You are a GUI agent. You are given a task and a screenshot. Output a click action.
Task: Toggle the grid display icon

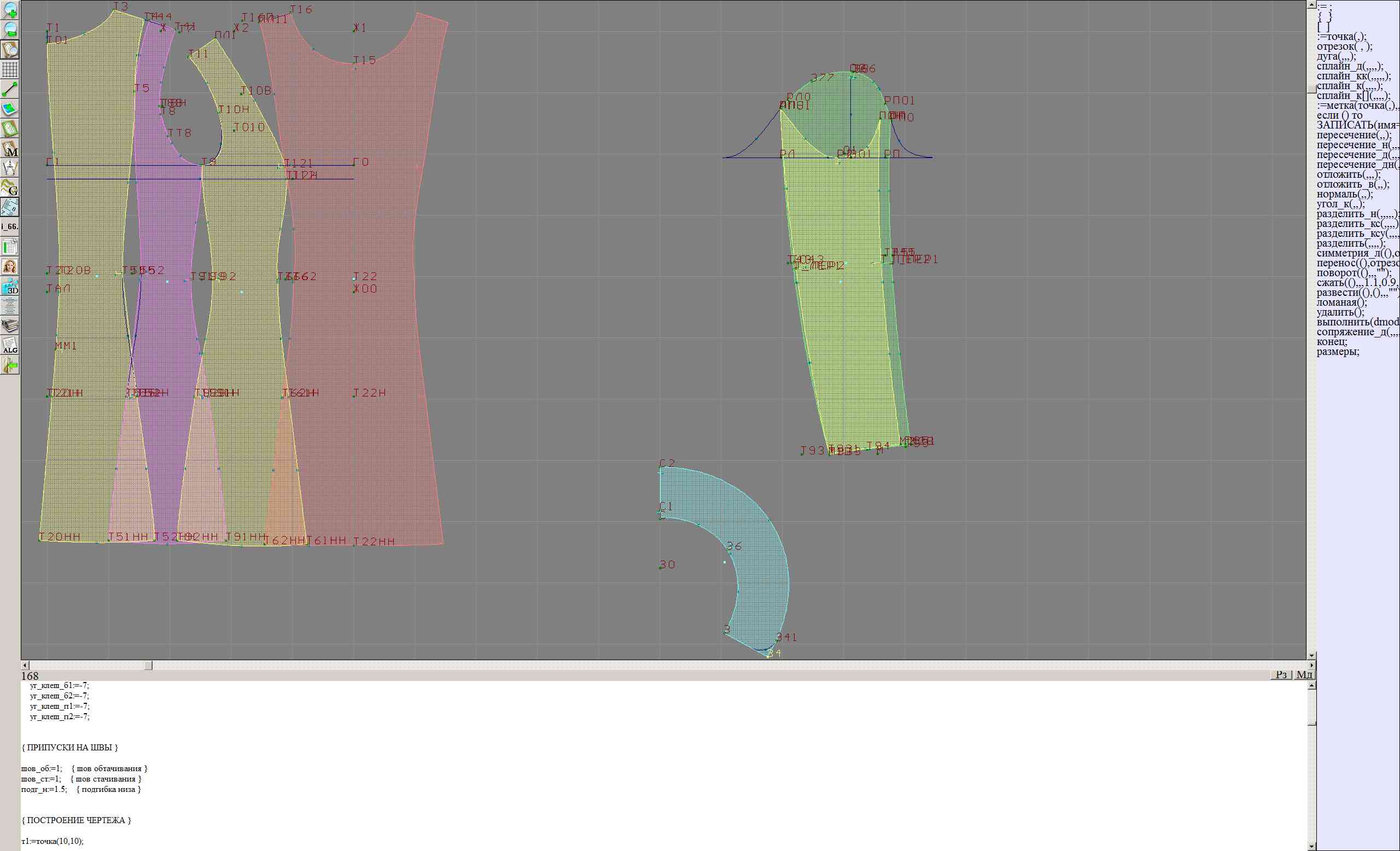point(10,70)
